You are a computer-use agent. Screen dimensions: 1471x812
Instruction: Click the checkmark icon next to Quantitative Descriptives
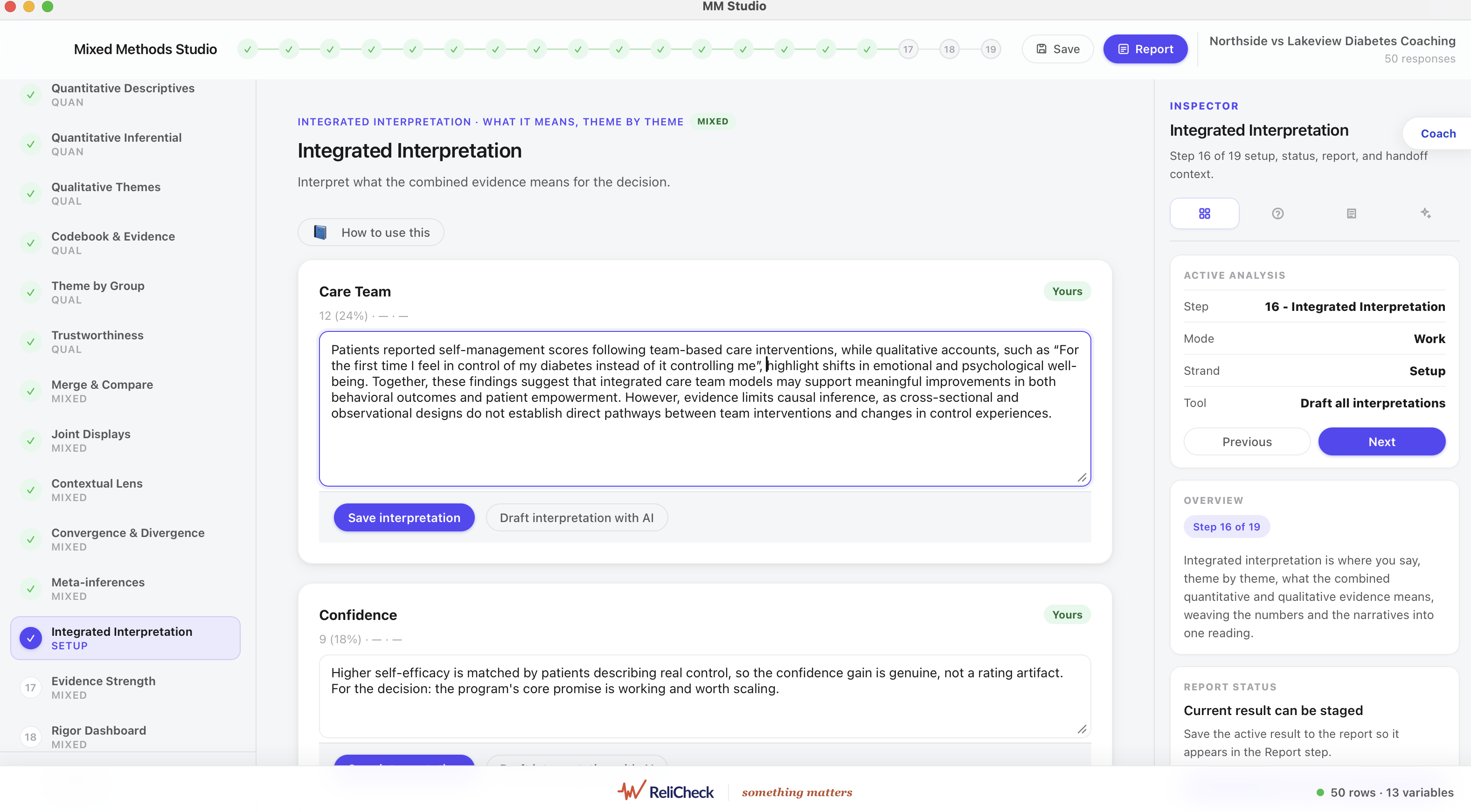pyautogui.click(x=31, y=95)
